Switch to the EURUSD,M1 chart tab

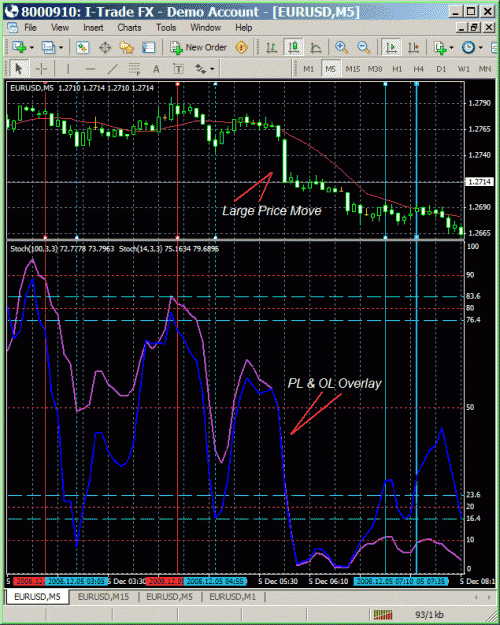[x=232, y=597]
